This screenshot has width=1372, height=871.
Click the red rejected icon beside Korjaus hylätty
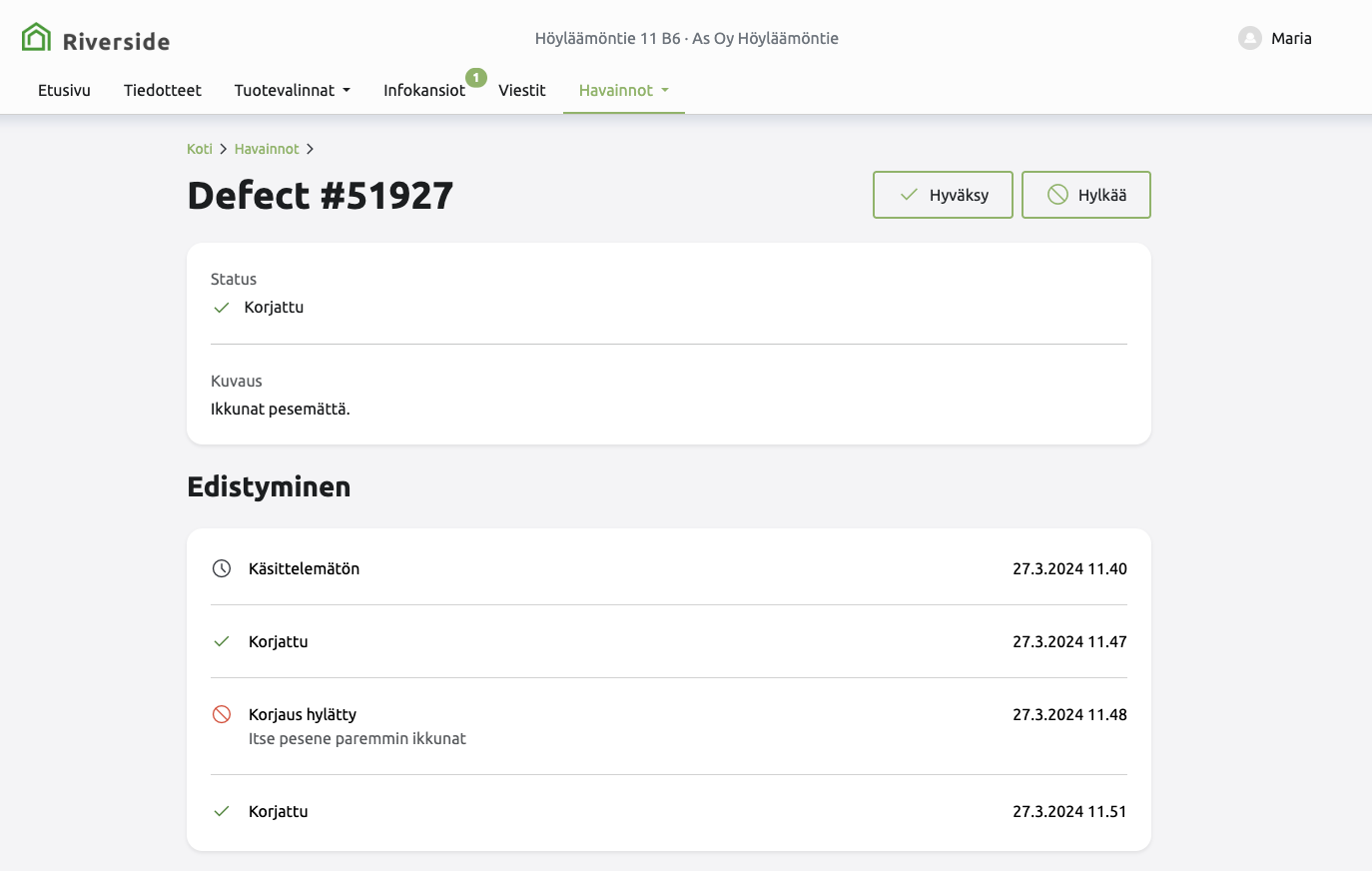point(222,714)
